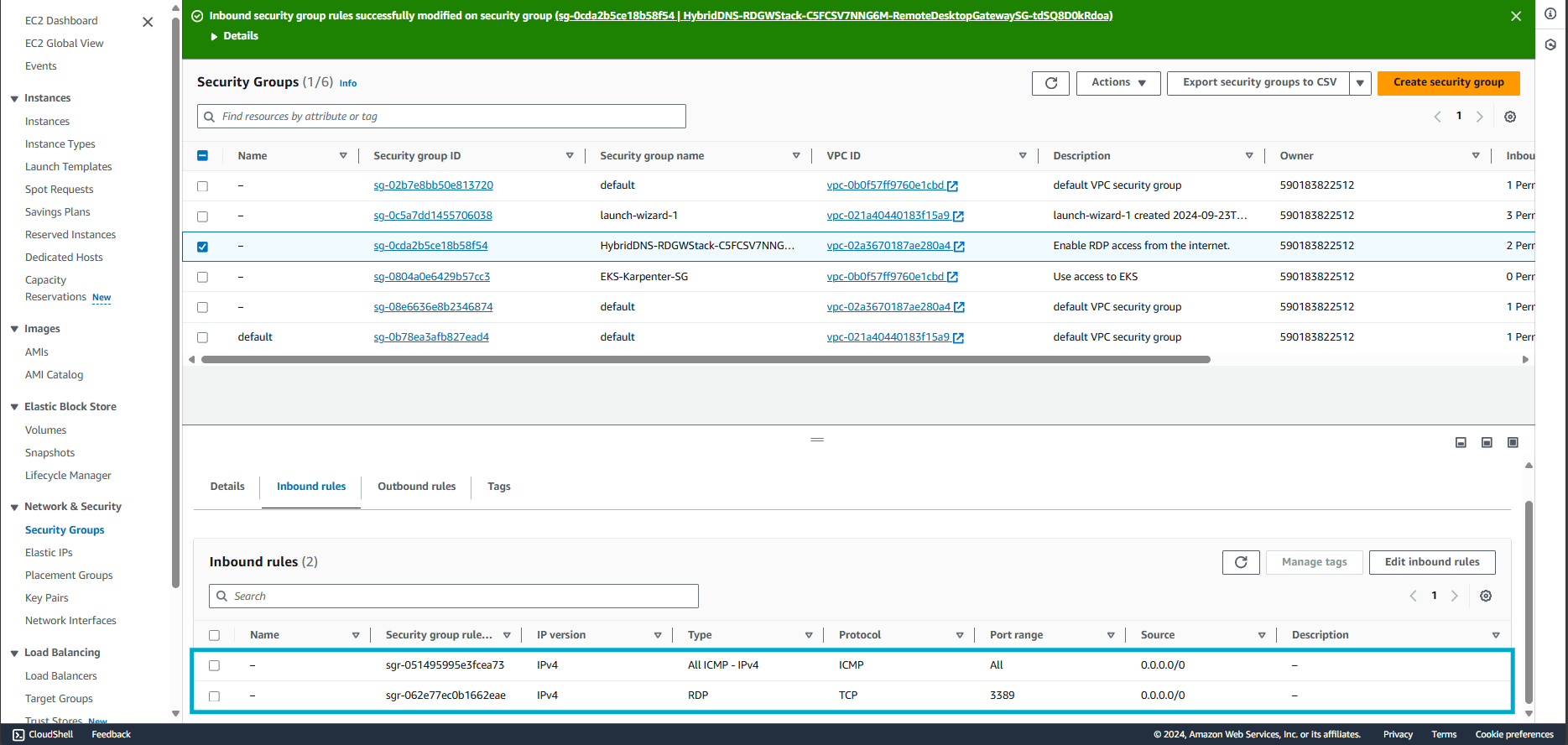The width and height of the screenshot is (1568, 745).
Task: Refresh the Security Groups list
Action: point(1050,83)
